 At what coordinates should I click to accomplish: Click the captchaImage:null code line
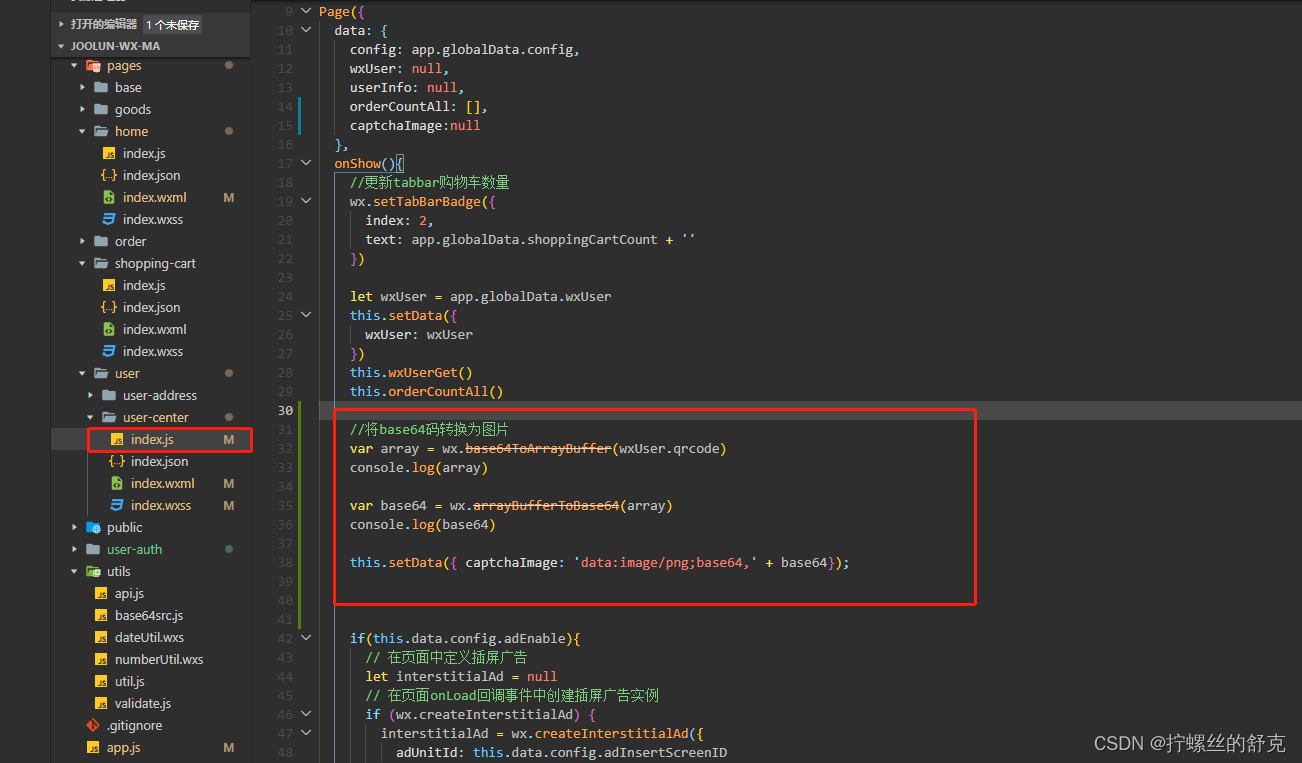pos(415,126)
